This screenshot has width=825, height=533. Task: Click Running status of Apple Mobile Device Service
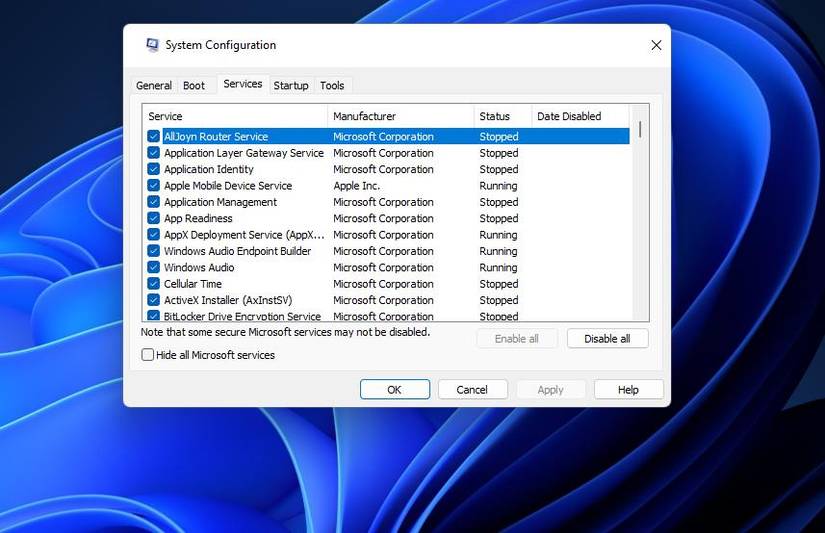498,186
